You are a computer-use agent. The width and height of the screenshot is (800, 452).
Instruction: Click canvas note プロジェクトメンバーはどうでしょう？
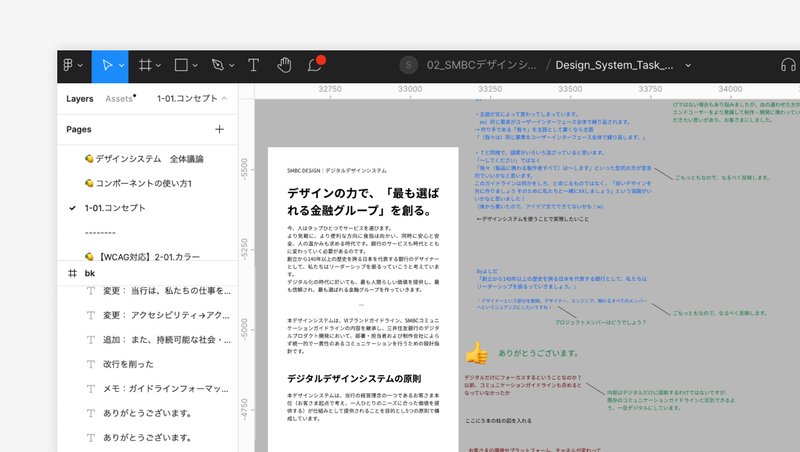(x=601, y=322)
